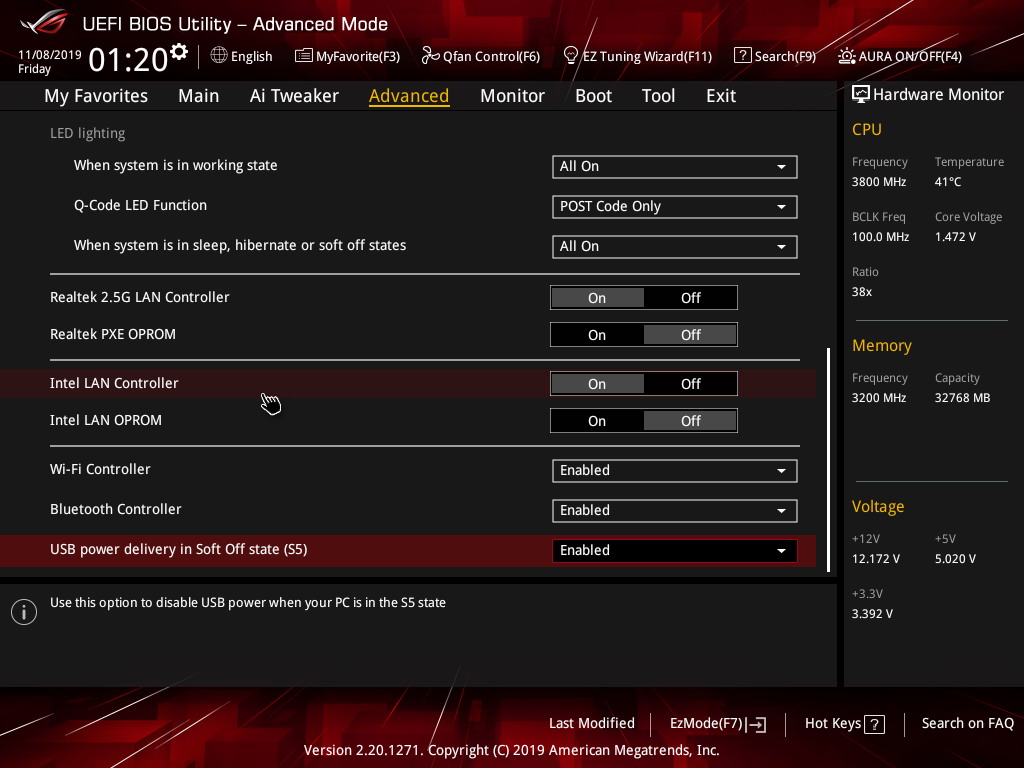This screenshot has width=1024, height=768.
Task: Click the ROG logo icon
Action: coord(44,22)
